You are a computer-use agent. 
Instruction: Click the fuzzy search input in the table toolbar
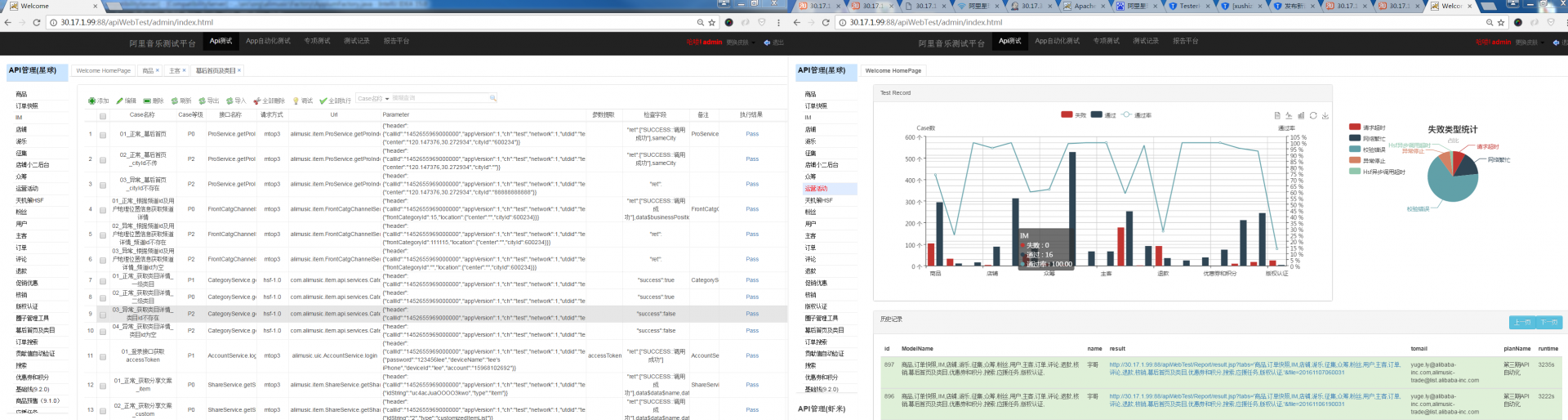pos(439,98)
